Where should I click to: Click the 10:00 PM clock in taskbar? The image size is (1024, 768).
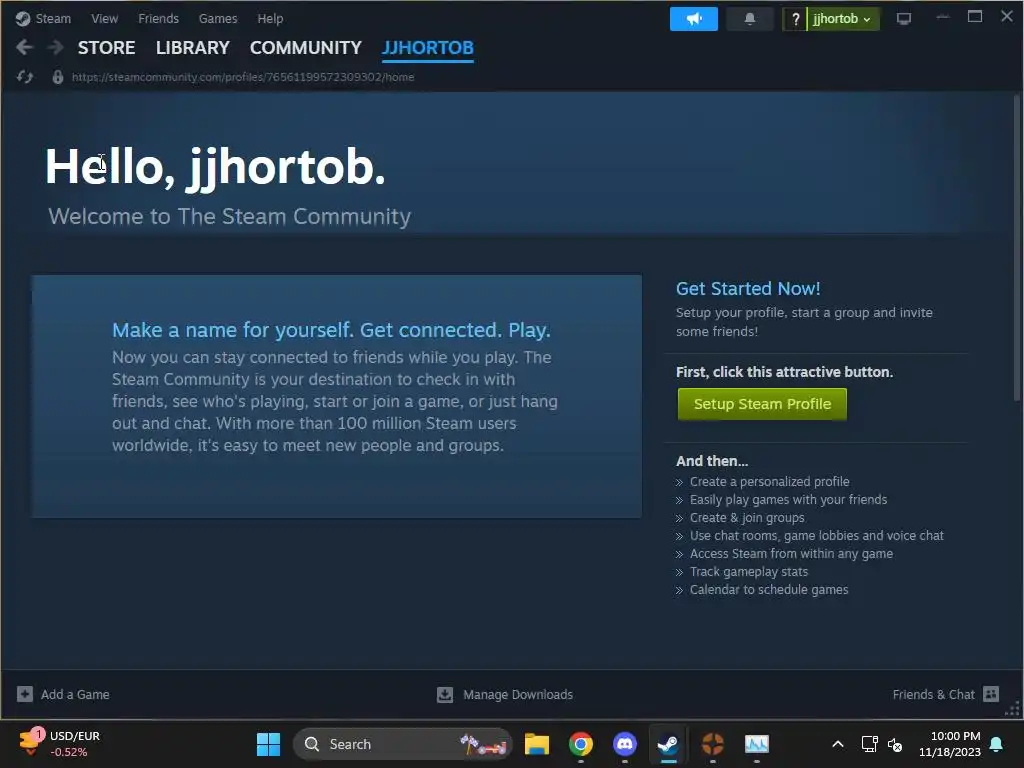(955, 736)
